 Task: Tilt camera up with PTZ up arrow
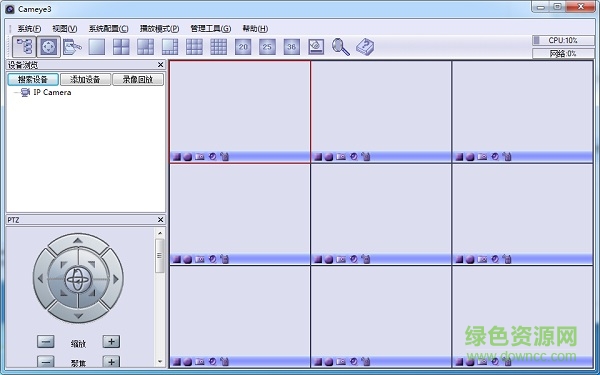pos(78,241)
